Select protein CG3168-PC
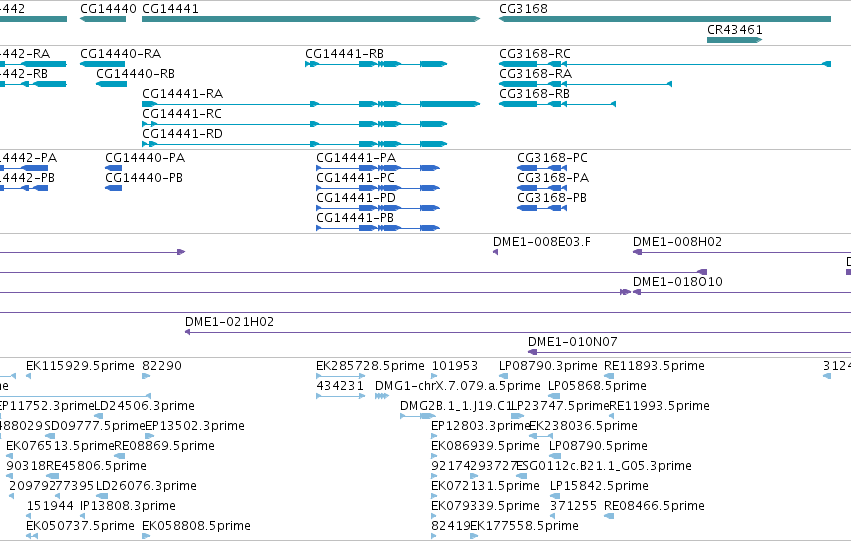 (x=542, y=168)
